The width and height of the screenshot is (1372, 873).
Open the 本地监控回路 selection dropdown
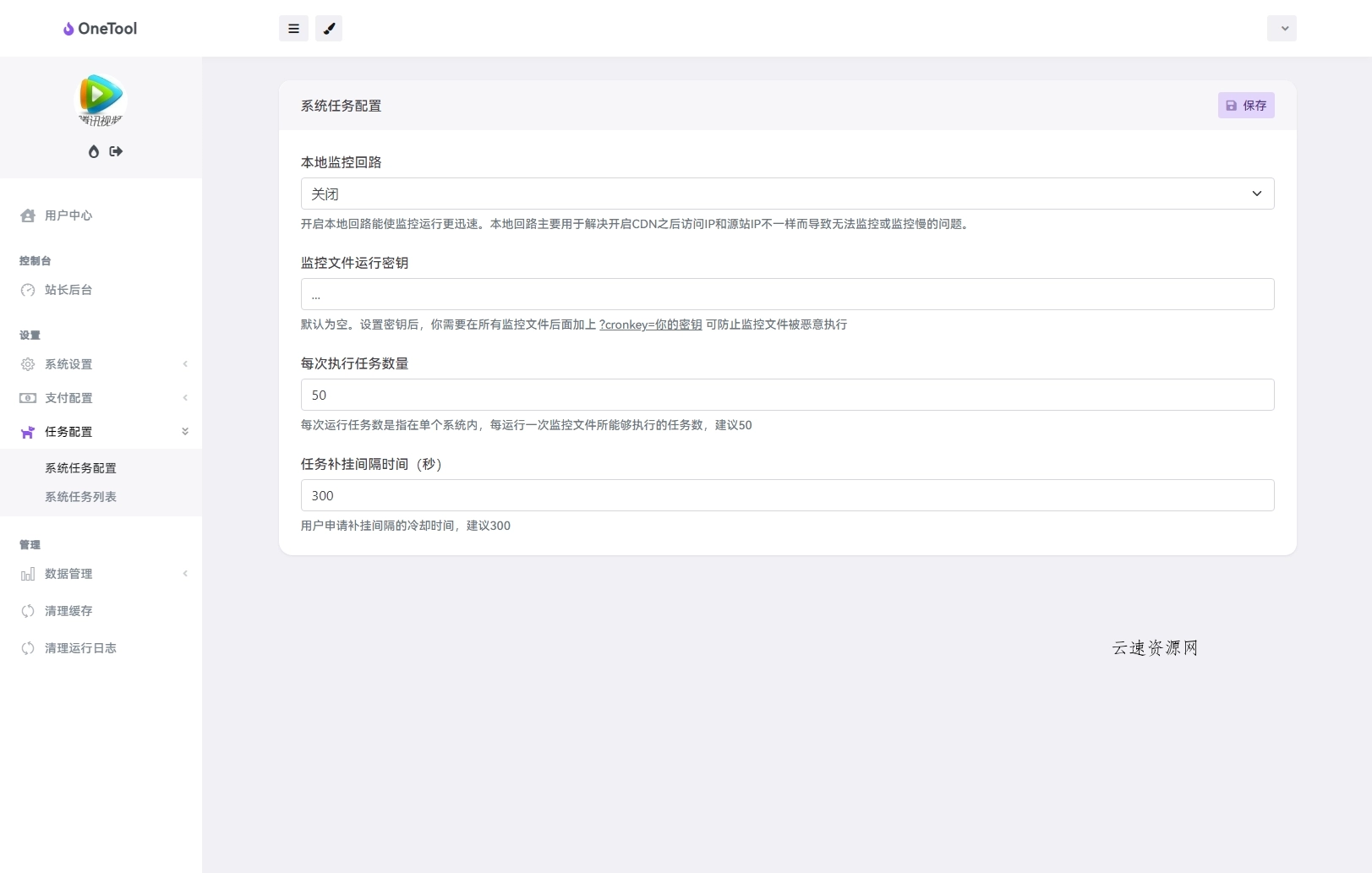tap(786, 193)
